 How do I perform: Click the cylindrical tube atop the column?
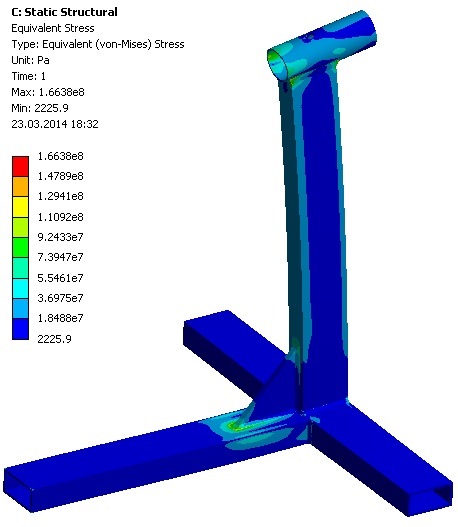322,45
